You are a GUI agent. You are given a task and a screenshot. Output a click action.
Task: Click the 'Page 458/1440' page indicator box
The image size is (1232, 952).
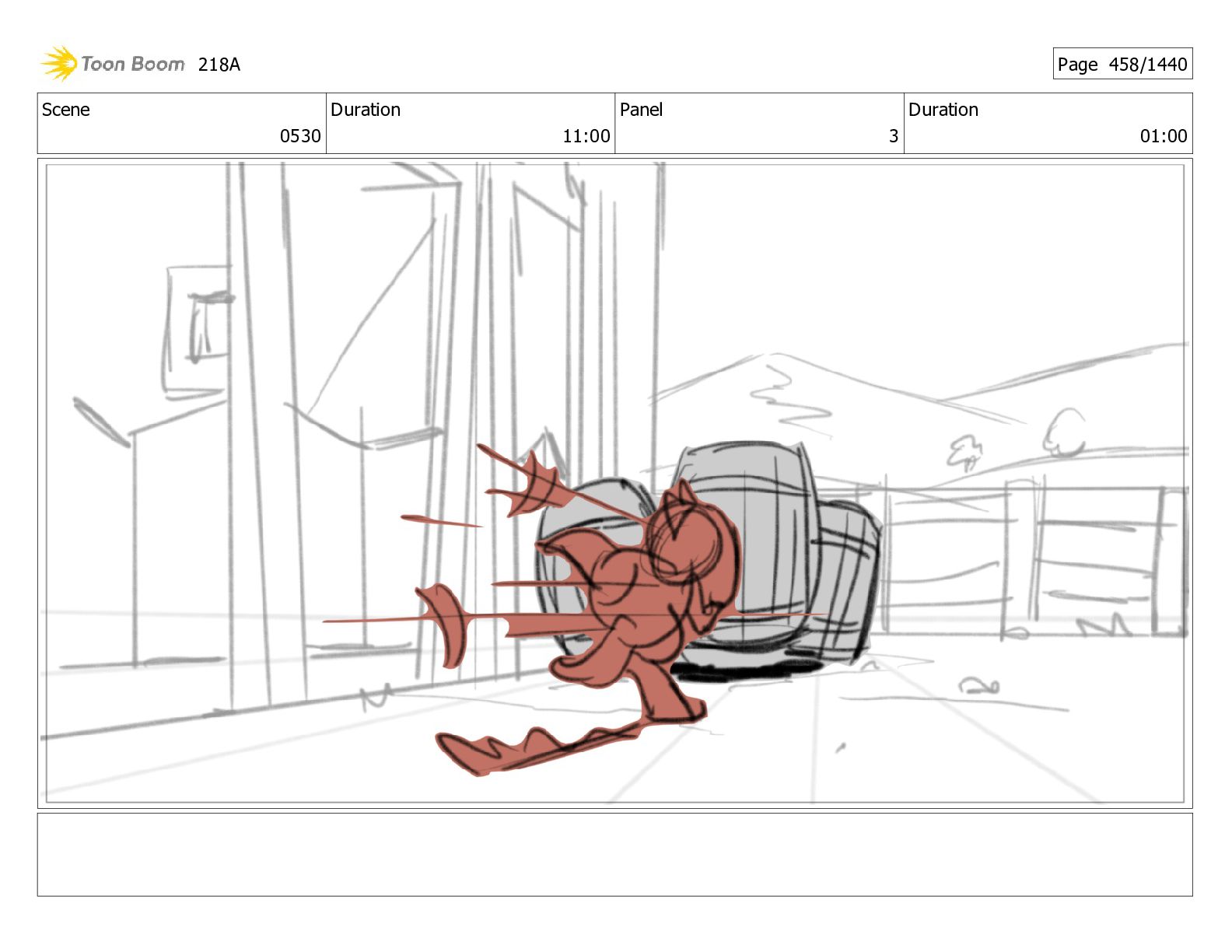click(x=1122, y=64)
